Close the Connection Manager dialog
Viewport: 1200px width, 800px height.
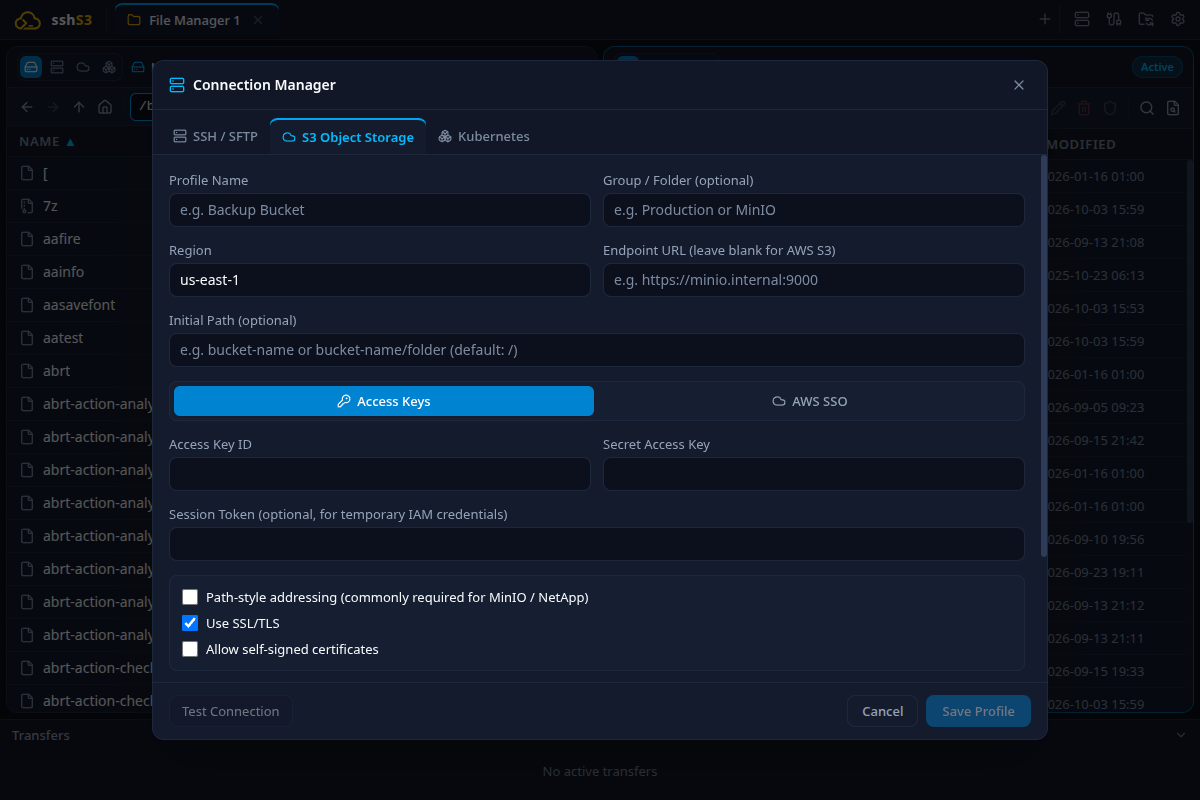click(1019, 85)
